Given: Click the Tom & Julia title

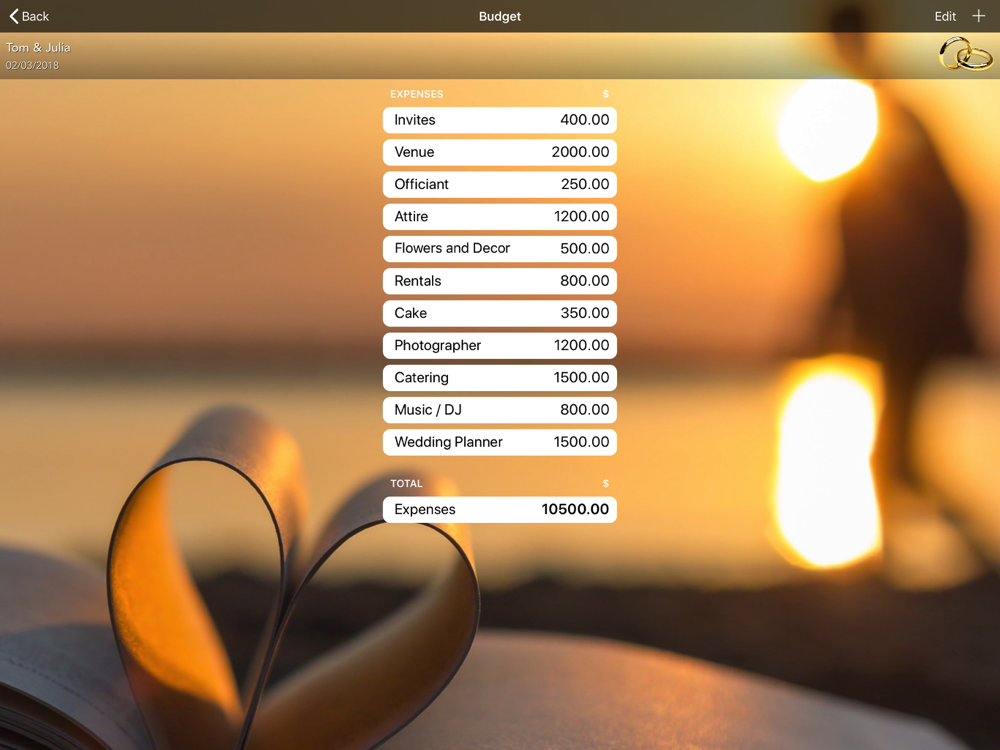Looking at the screenshot, I should click(x=38, y=47).
